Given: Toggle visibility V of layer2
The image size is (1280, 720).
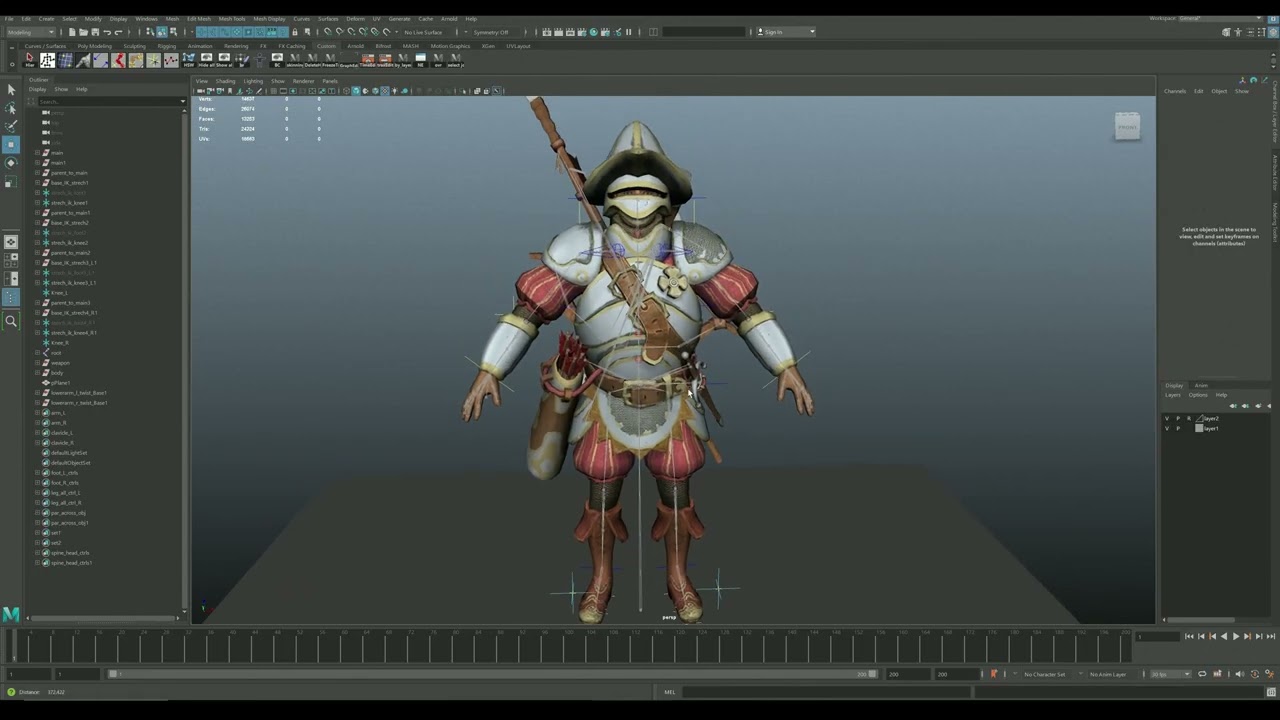Looking at the screenshot, I should pyautogui.click(x=1167, y=418).
